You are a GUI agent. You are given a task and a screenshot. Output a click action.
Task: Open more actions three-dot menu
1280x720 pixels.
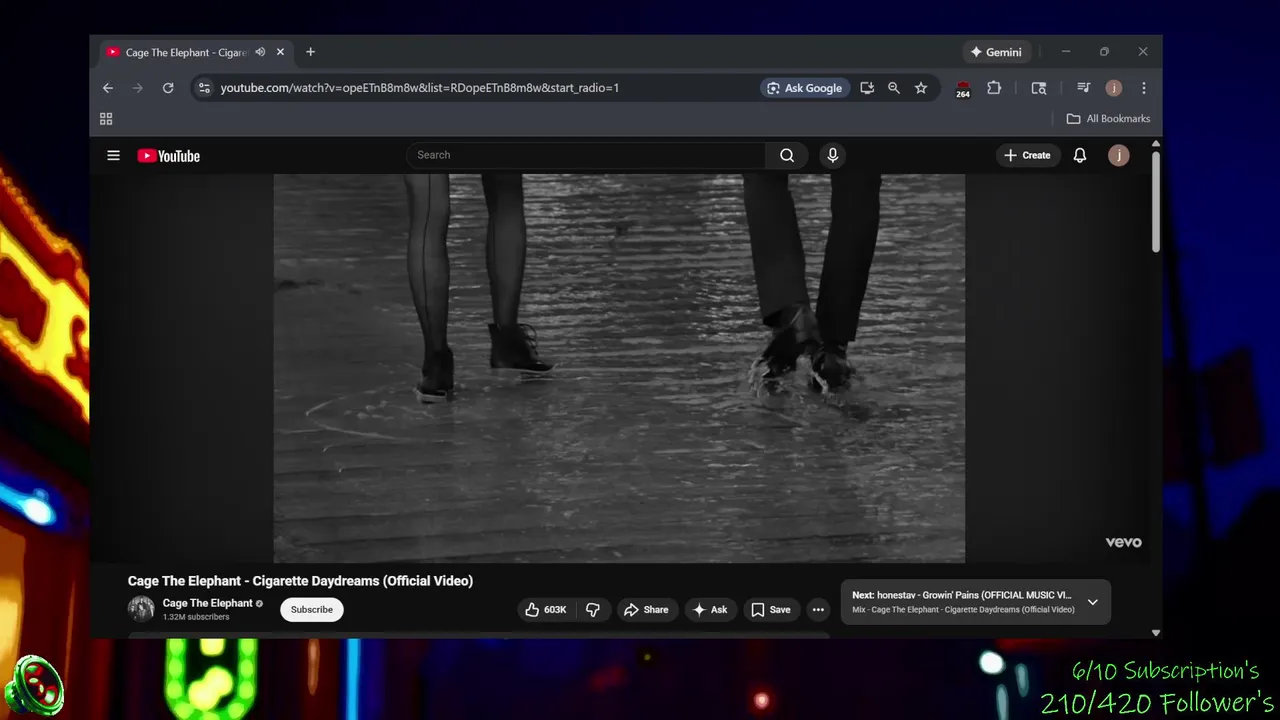pos(818,610)
